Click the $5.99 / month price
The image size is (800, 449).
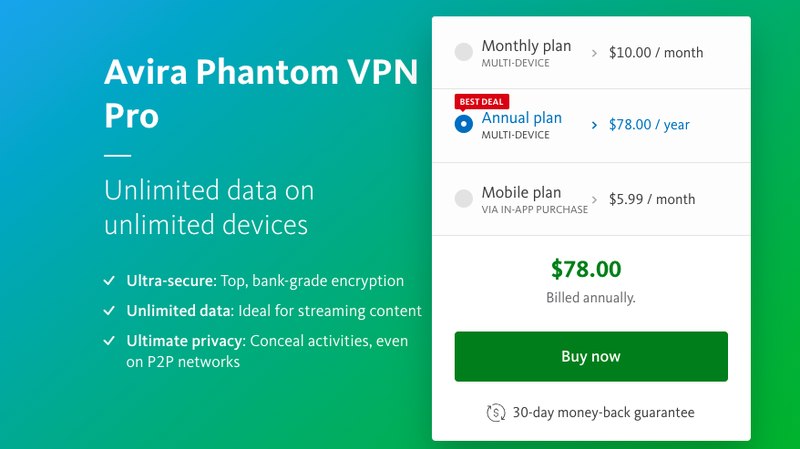pyautogui.click(x=652, y=199)
